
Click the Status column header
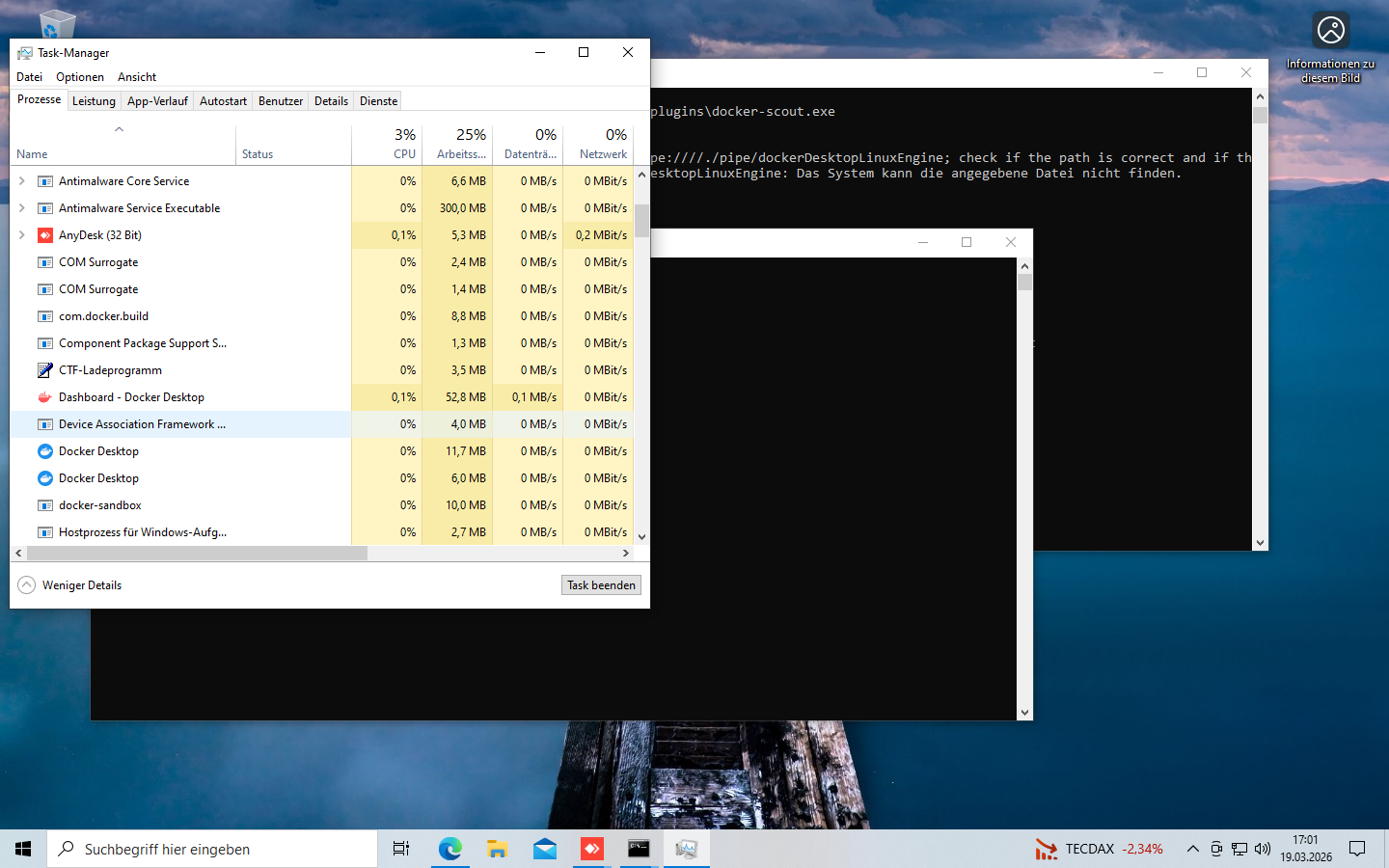[293, 145]
